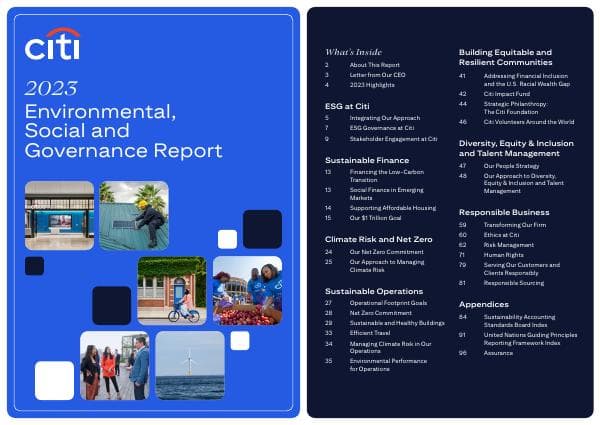Open Strategic Philanthropy: The Citi Foundation entry
The width and height of the screenshot is (600, 425).
tap(515, 108)
